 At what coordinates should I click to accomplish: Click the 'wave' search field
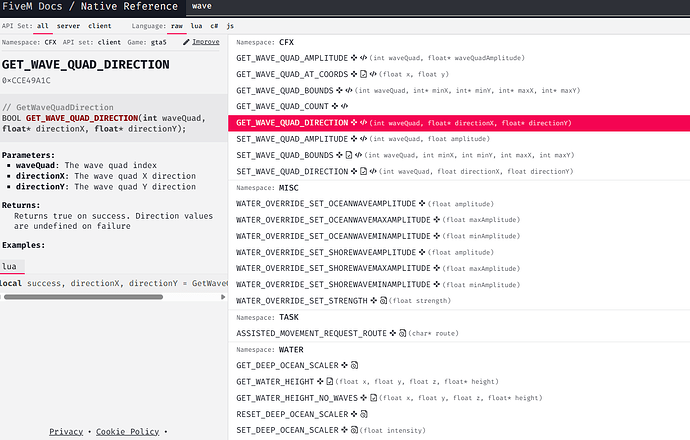point(436,7)
